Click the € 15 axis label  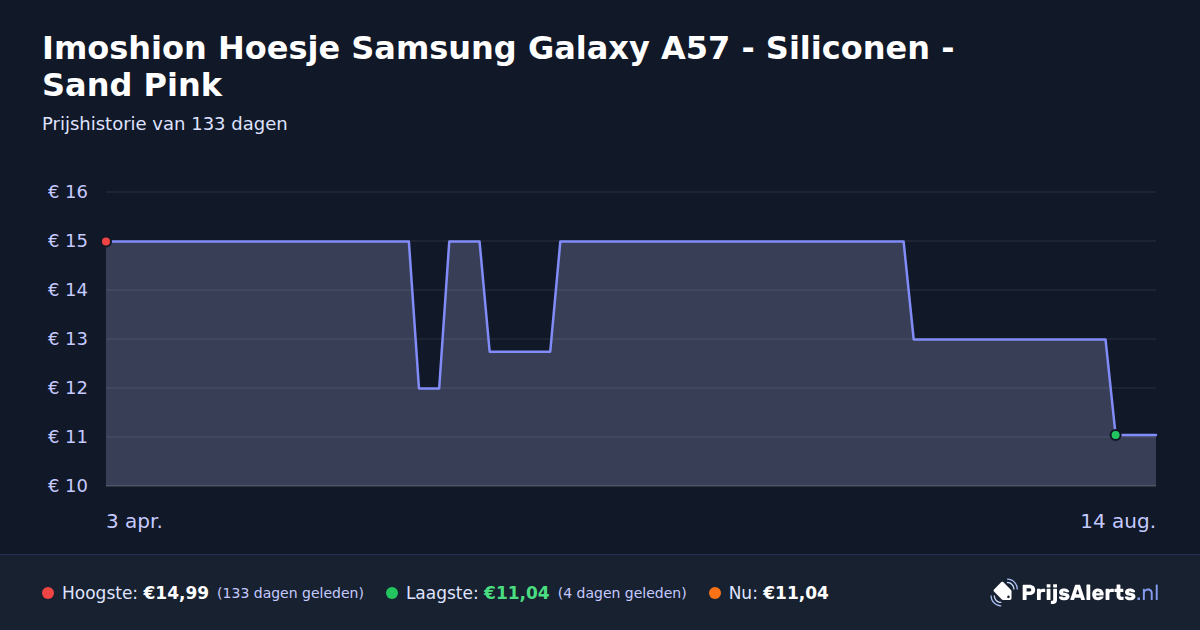[x=68, y=241]
